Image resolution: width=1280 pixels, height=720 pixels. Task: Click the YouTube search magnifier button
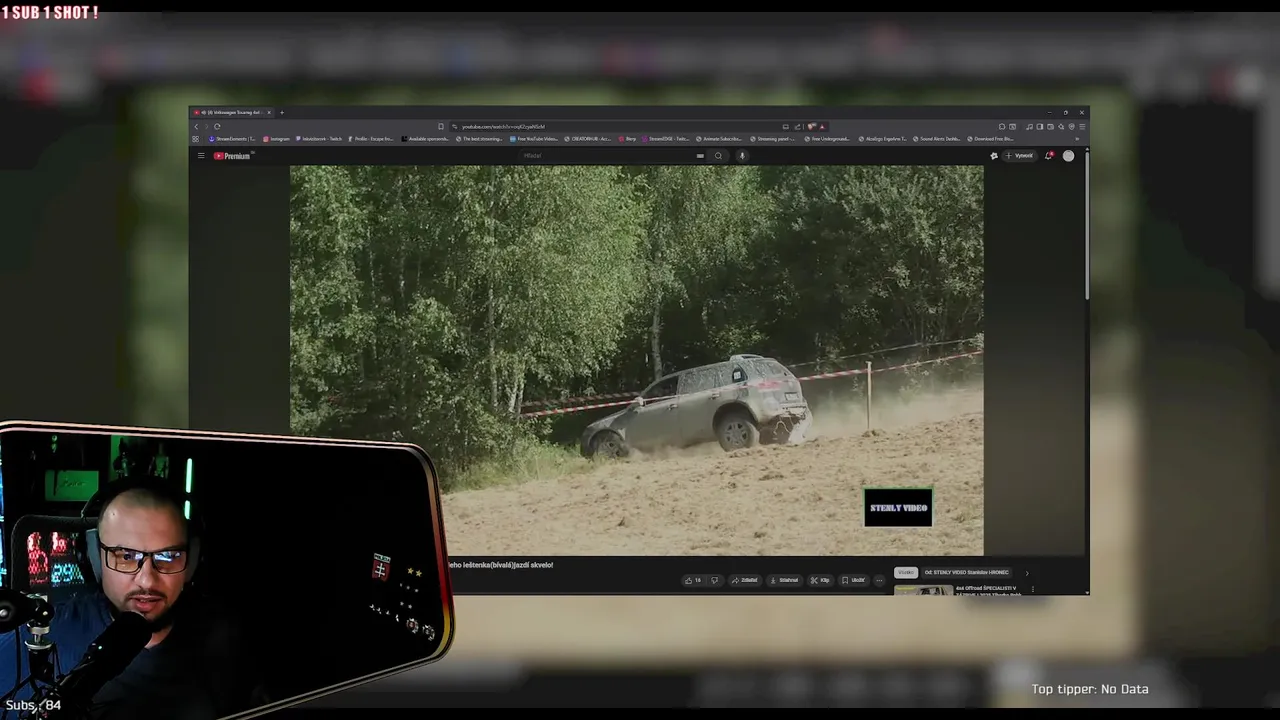click(x=718, y=156)
